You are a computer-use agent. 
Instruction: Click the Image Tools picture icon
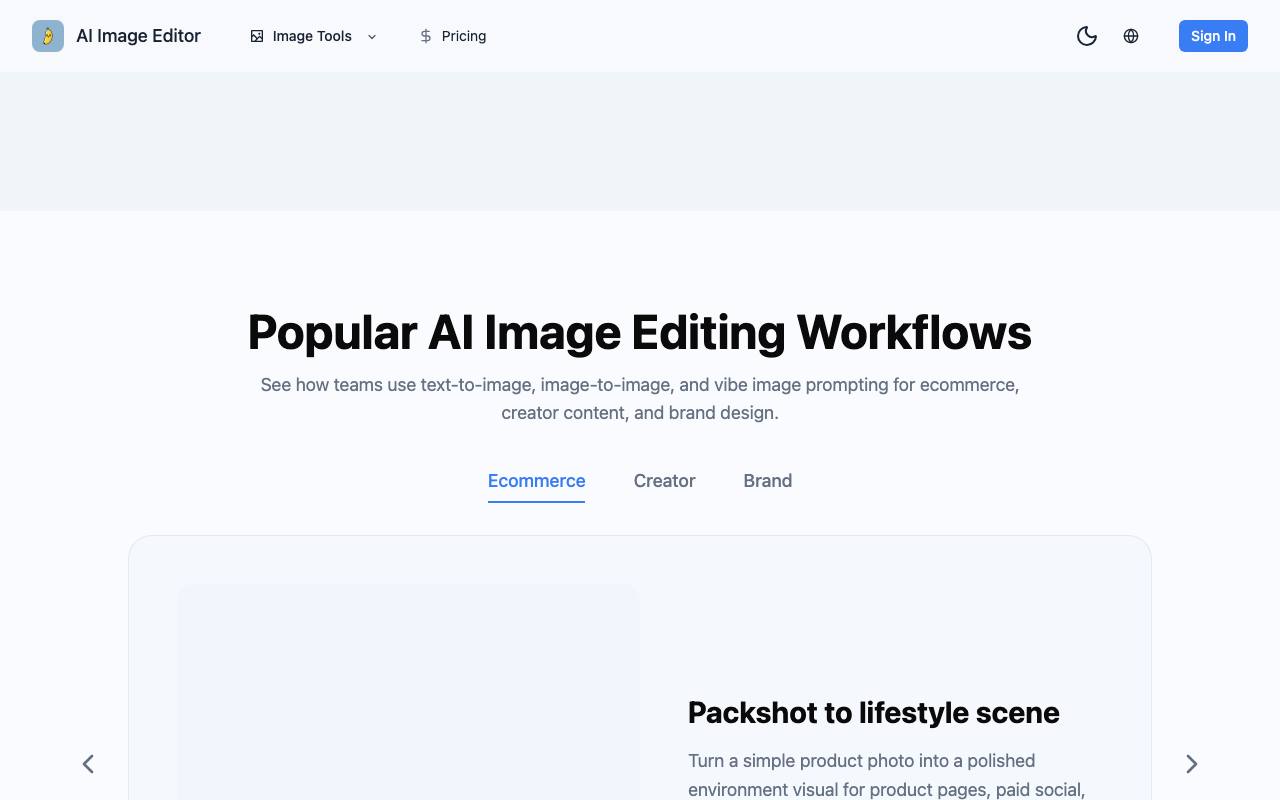point(257,36)
